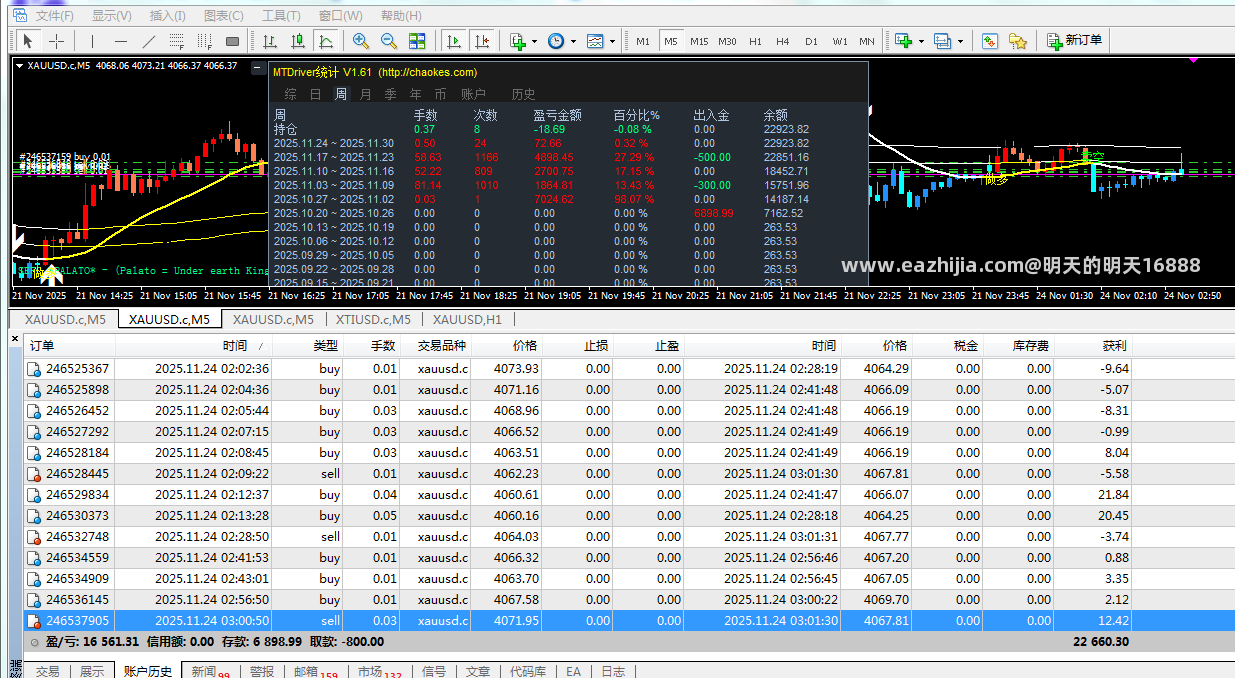1235x678 pixels.
Task: Open the indicators dropdown arrow
Action: point(535,42)
